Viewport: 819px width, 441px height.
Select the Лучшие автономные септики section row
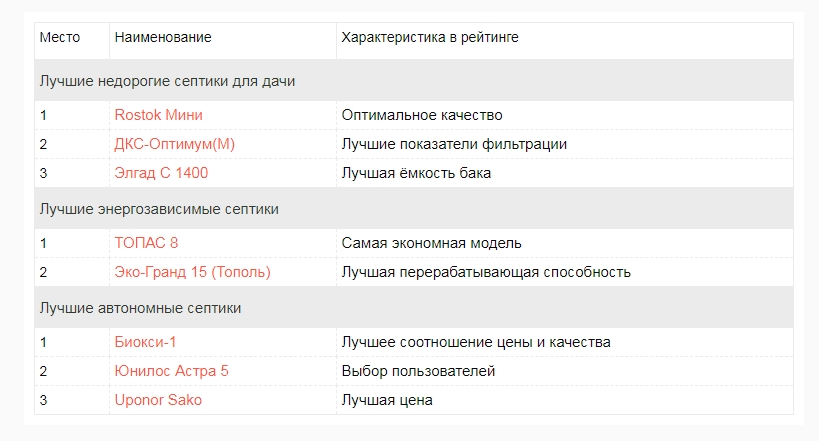click(x=140, y=308)
